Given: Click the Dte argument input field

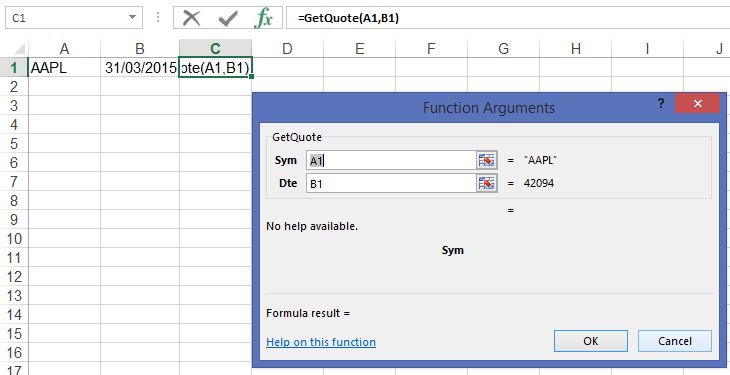Looking at the screenshot, I should pos(391,184).
